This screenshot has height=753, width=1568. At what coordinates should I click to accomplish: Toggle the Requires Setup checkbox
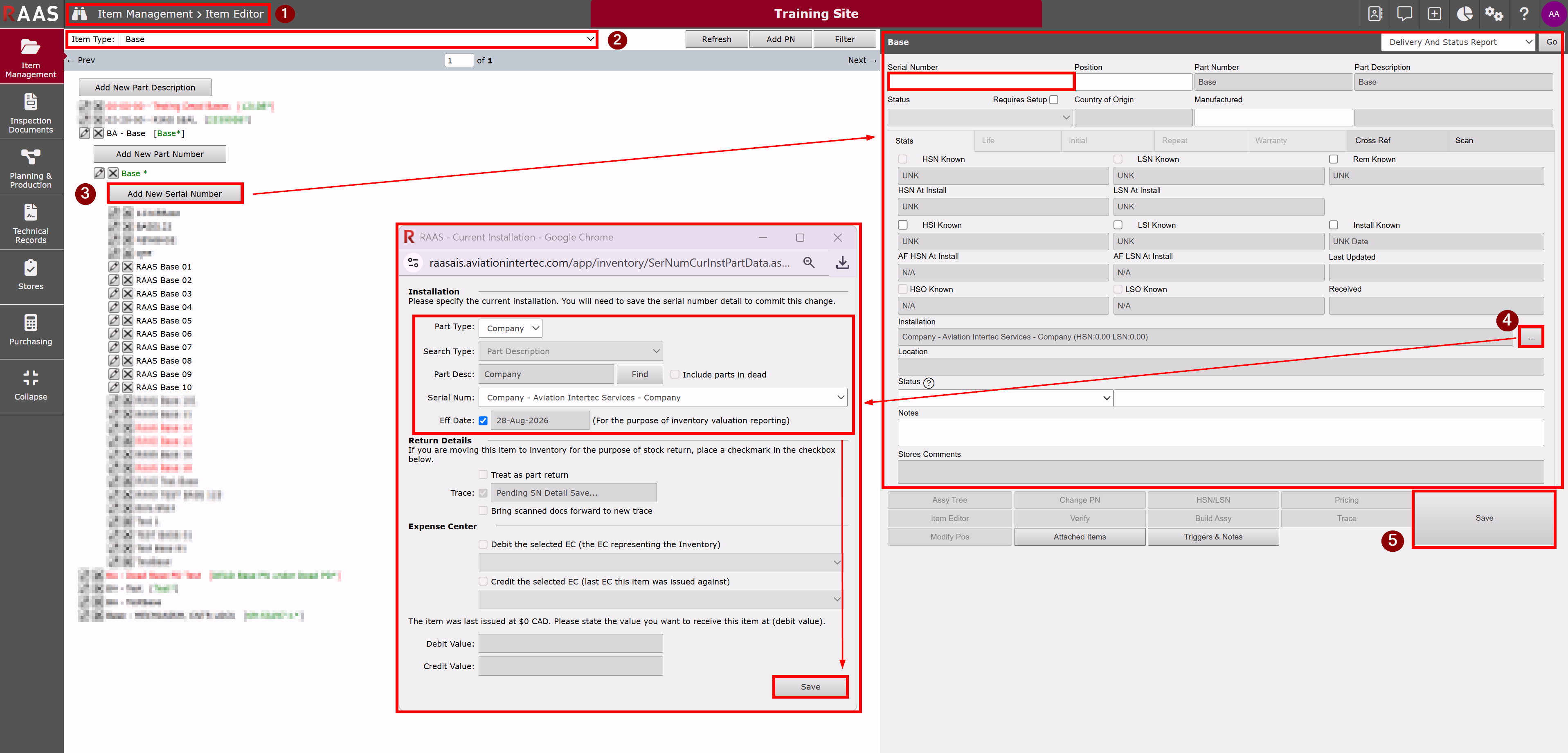pyautogui.click(x=1054, y=100)
